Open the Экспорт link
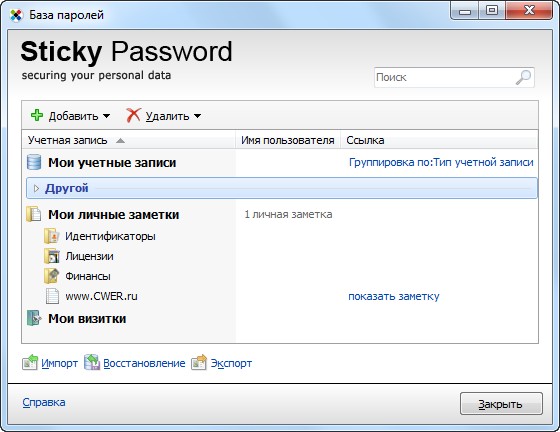Screen dimensions: 560x432 point(231,363)
